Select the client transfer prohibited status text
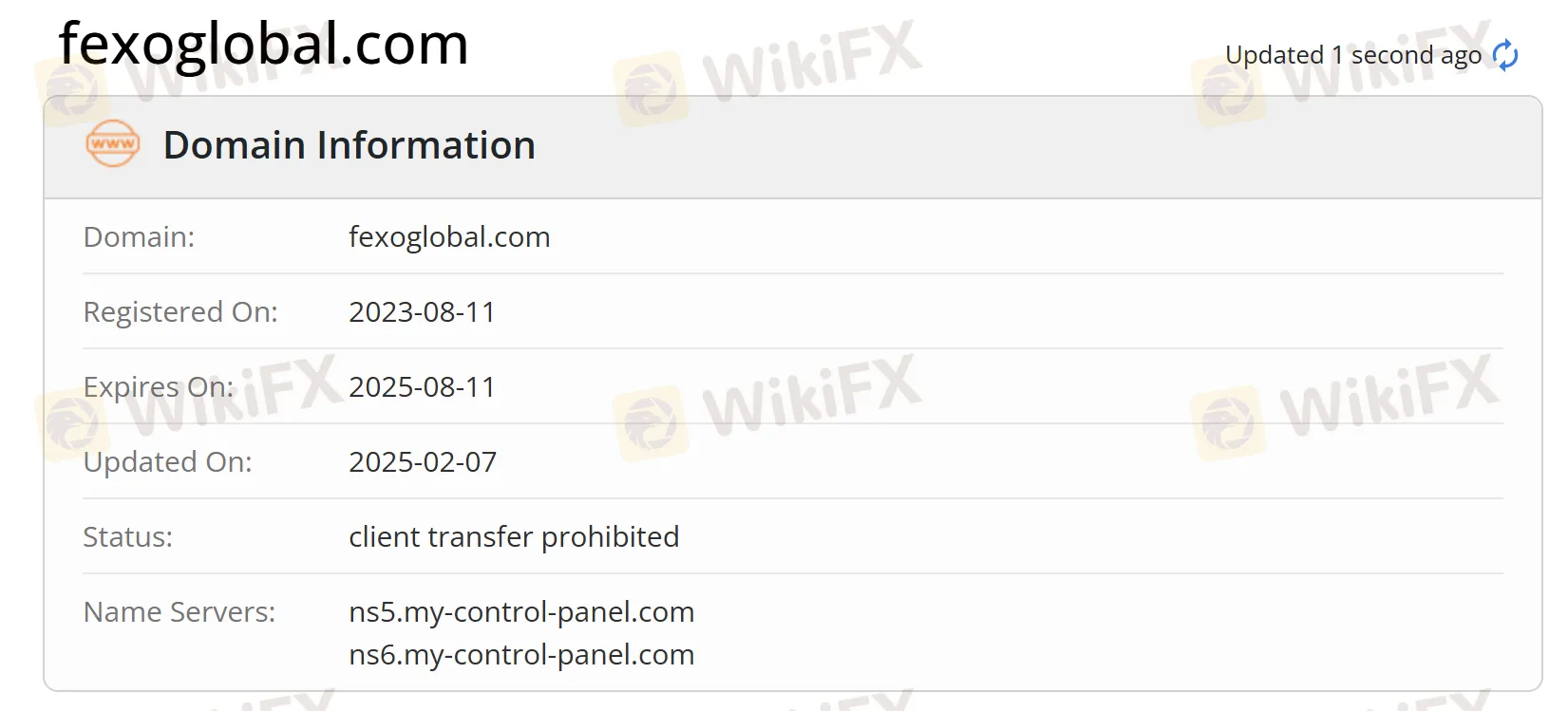This screenshot has height=711, width=1568. click(514, 536)
